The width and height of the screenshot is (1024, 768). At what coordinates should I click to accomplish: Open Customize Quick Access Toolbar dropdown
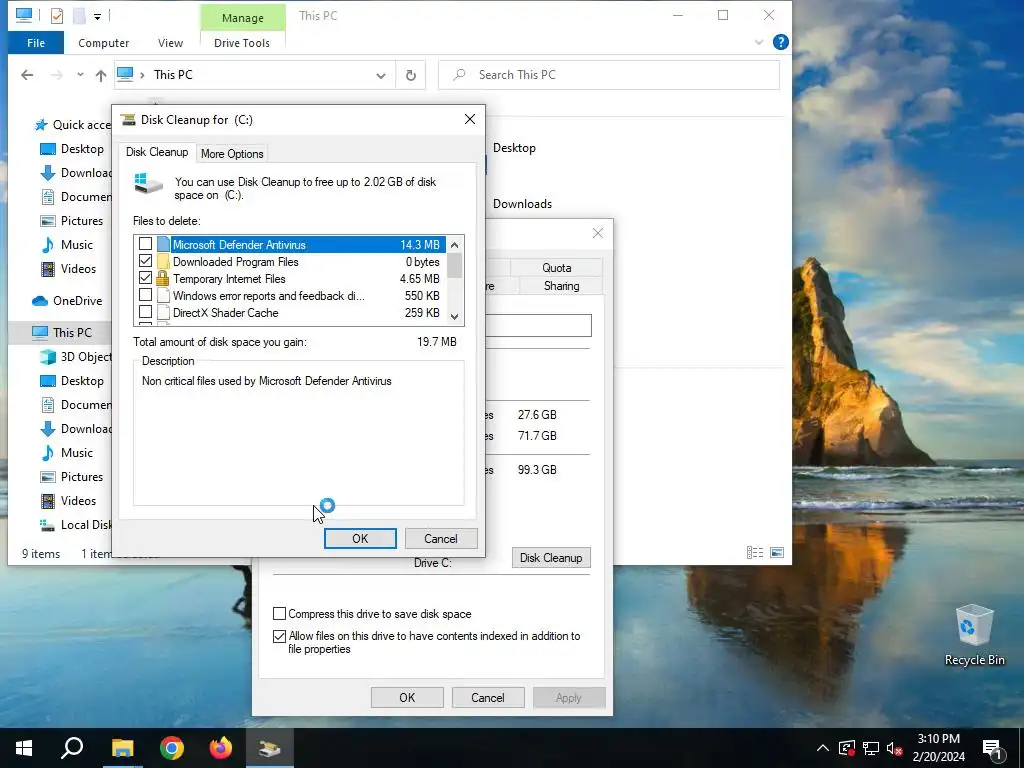(x=97, y=16)
